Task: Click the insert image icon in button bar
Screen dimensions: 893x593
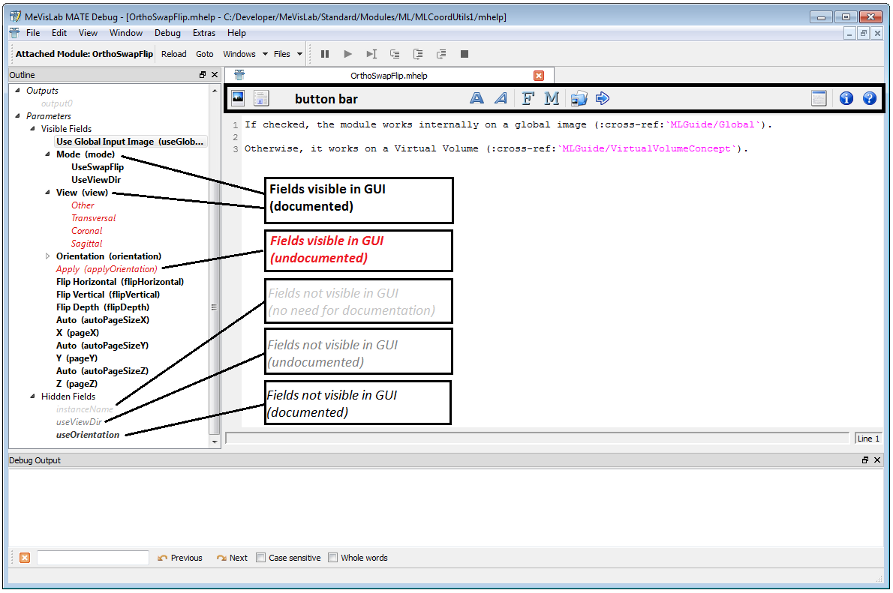Action: [x=238, y=98]
